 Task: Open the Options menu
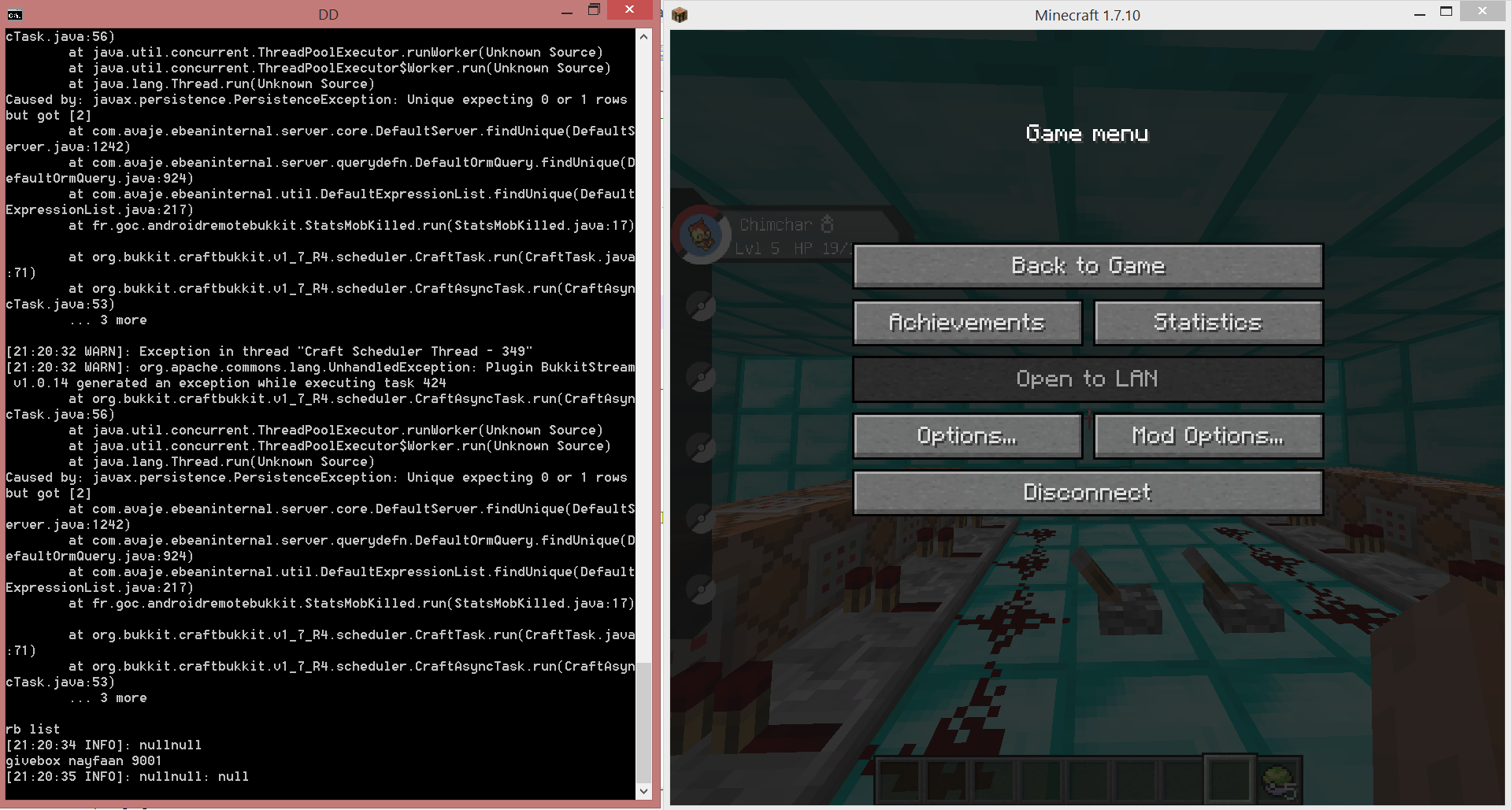pyautogui.click(x=967, y=435)
